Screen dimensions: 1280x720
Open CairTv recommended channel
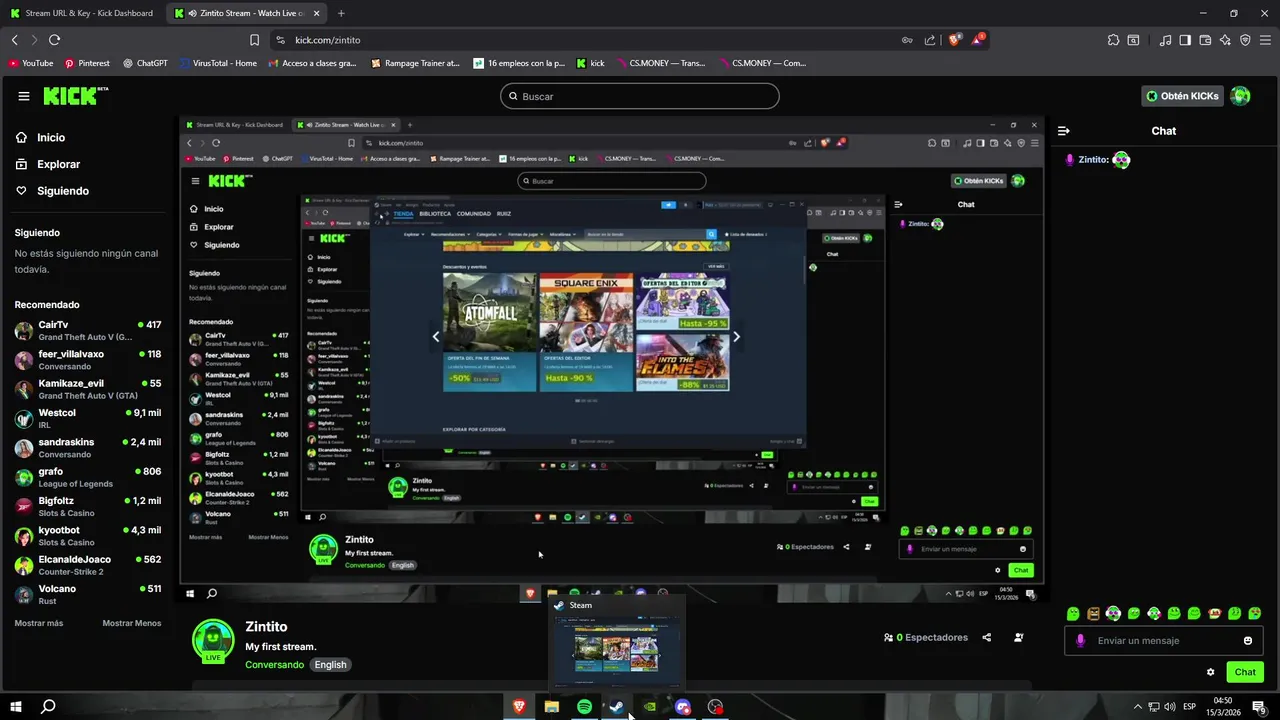pyautogui.click(x=88, y=331)
